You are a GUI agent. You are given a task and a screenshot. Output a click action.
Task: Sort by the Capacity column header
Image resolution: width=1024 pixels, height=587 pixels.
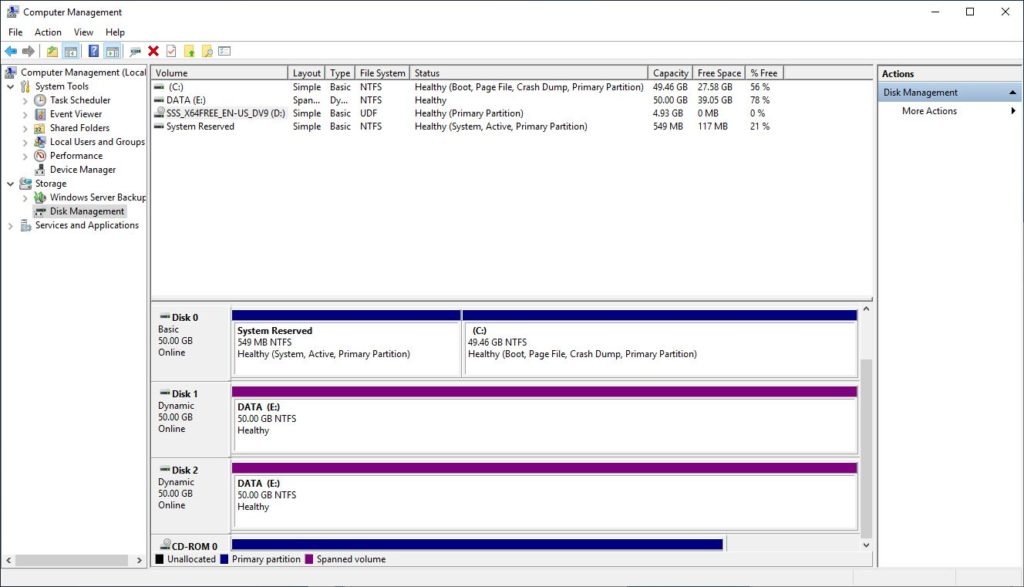point(670,73)
